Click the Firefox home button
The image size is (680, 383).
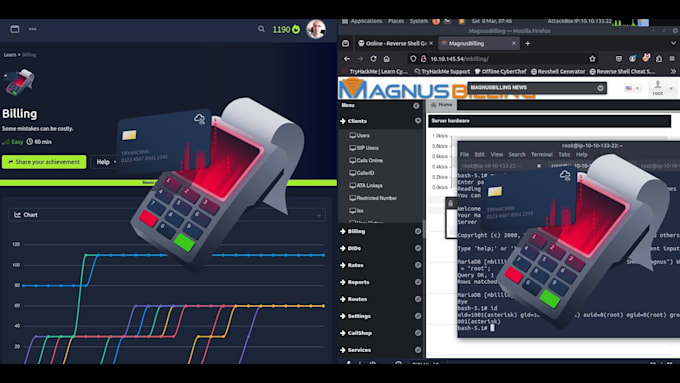pyautogui.click(x=387, y=59)
